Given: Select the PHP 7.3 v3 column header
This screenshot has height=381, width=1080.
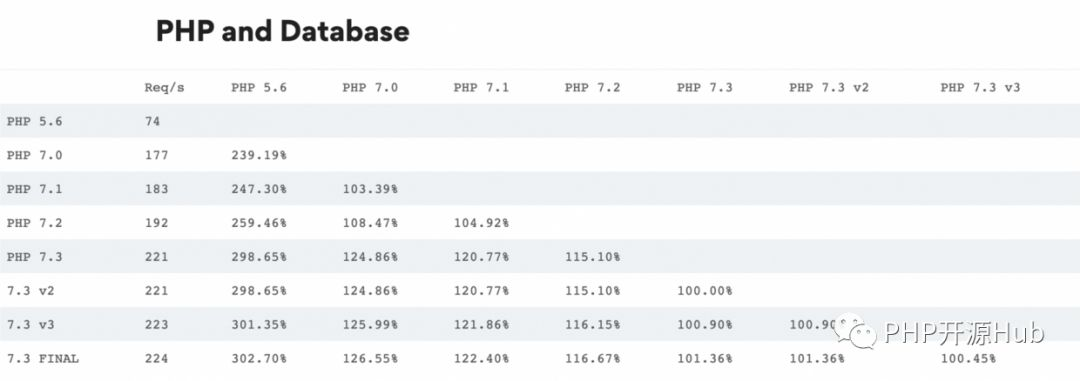Looking at the screenshot, I should point(980,87).
